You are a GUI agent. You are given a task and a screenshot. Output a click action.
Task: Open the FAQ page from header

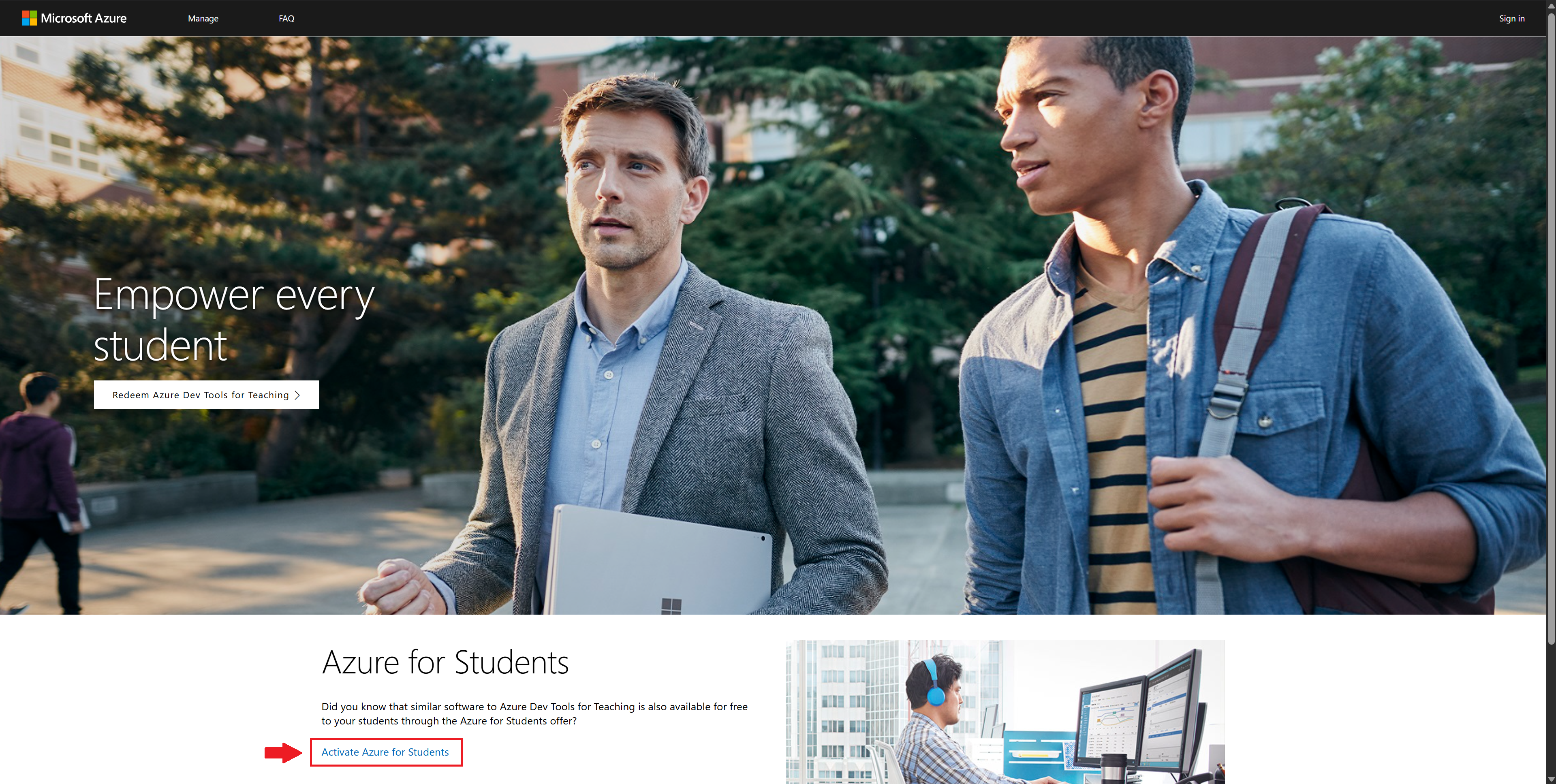[x=286, y=19]
